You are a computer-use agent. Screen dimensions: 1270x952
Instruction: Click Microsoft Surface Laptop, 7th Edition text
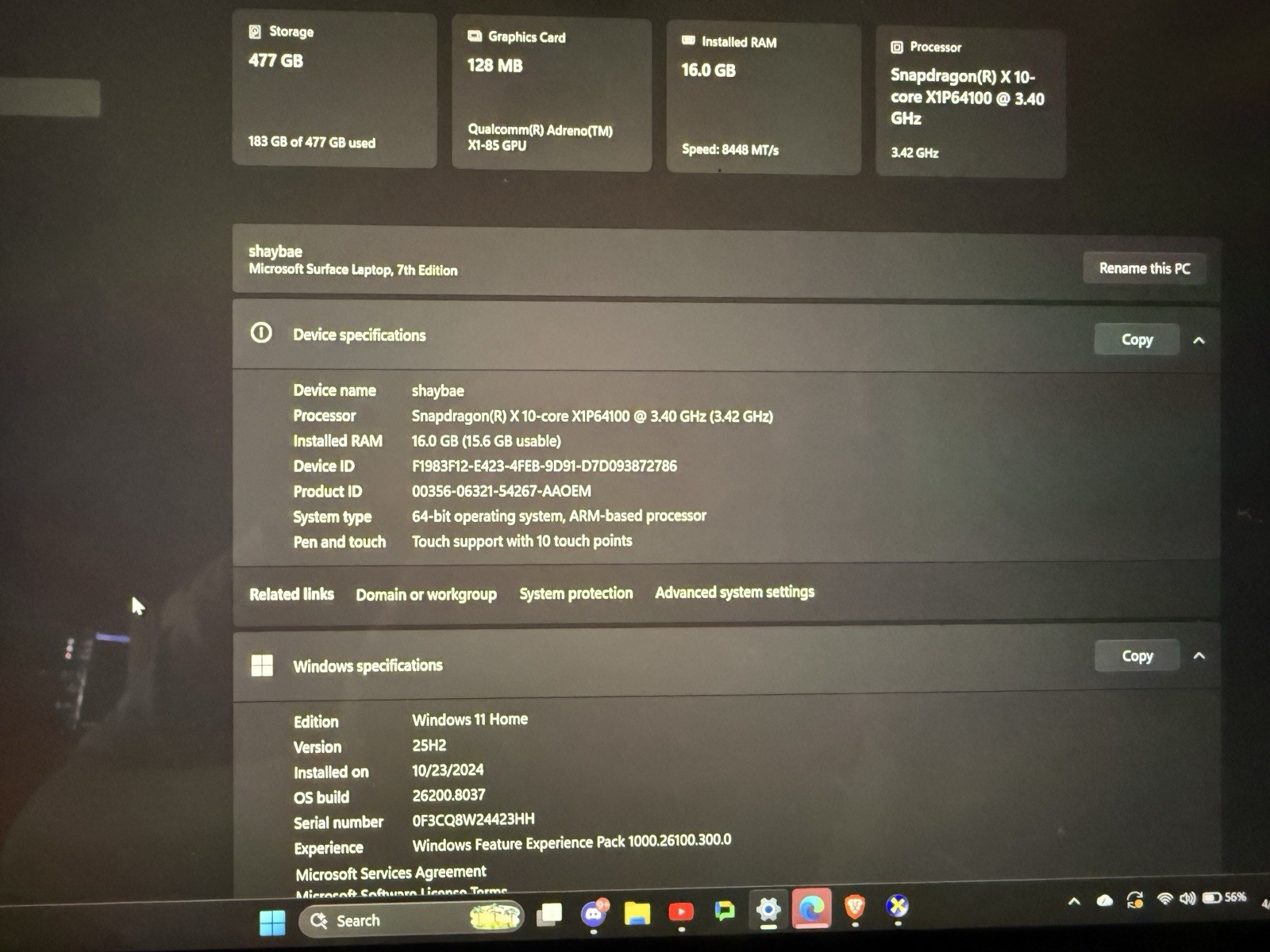click(353, 270)
